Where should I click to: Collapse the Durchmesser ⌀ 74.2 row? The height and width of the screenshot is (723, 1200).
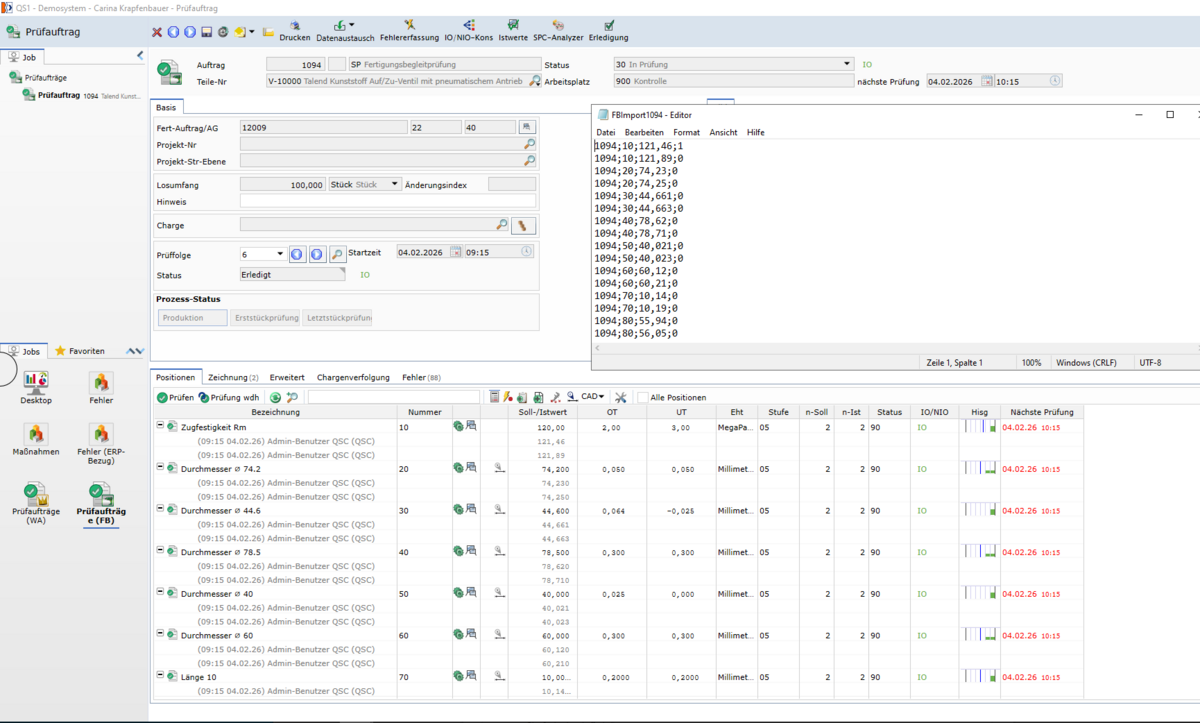pos(160,467)
